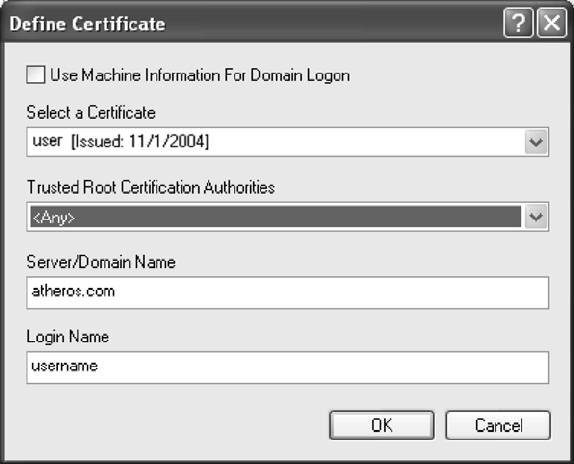Select the highlighted <Any> authority entry

[x=275, y=217]
